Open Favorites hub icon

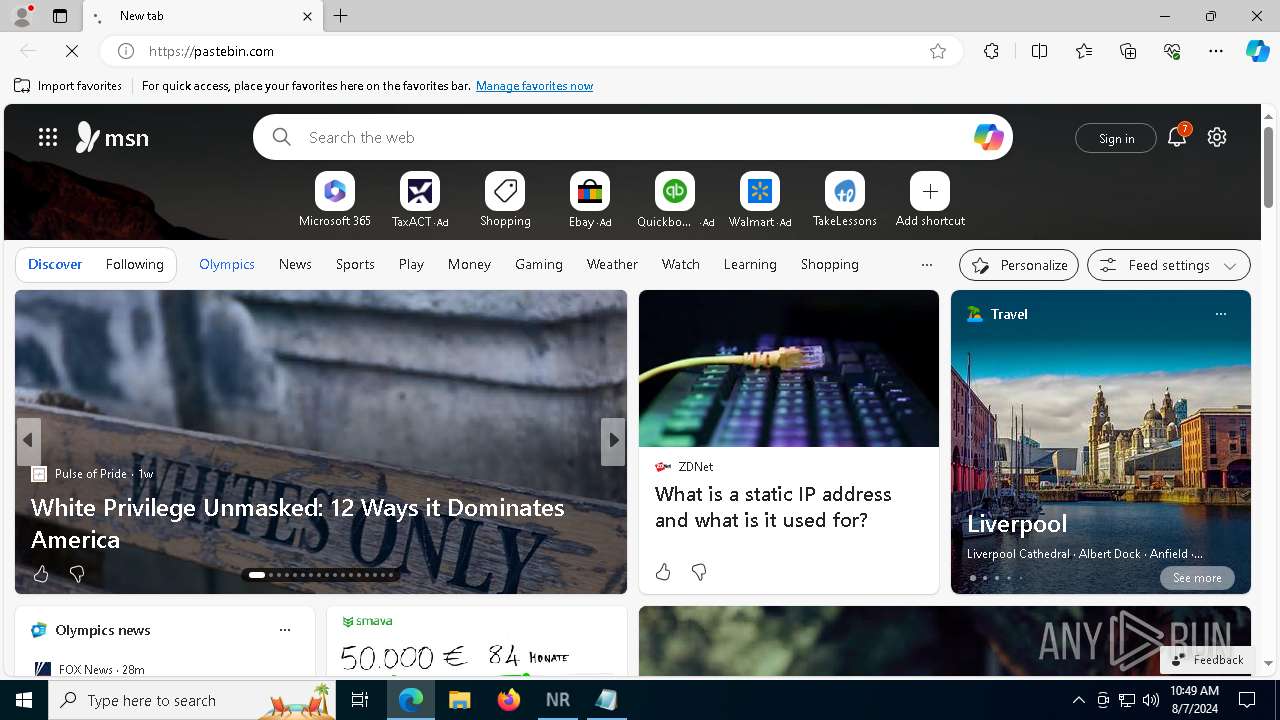(x=1084, y=51)
